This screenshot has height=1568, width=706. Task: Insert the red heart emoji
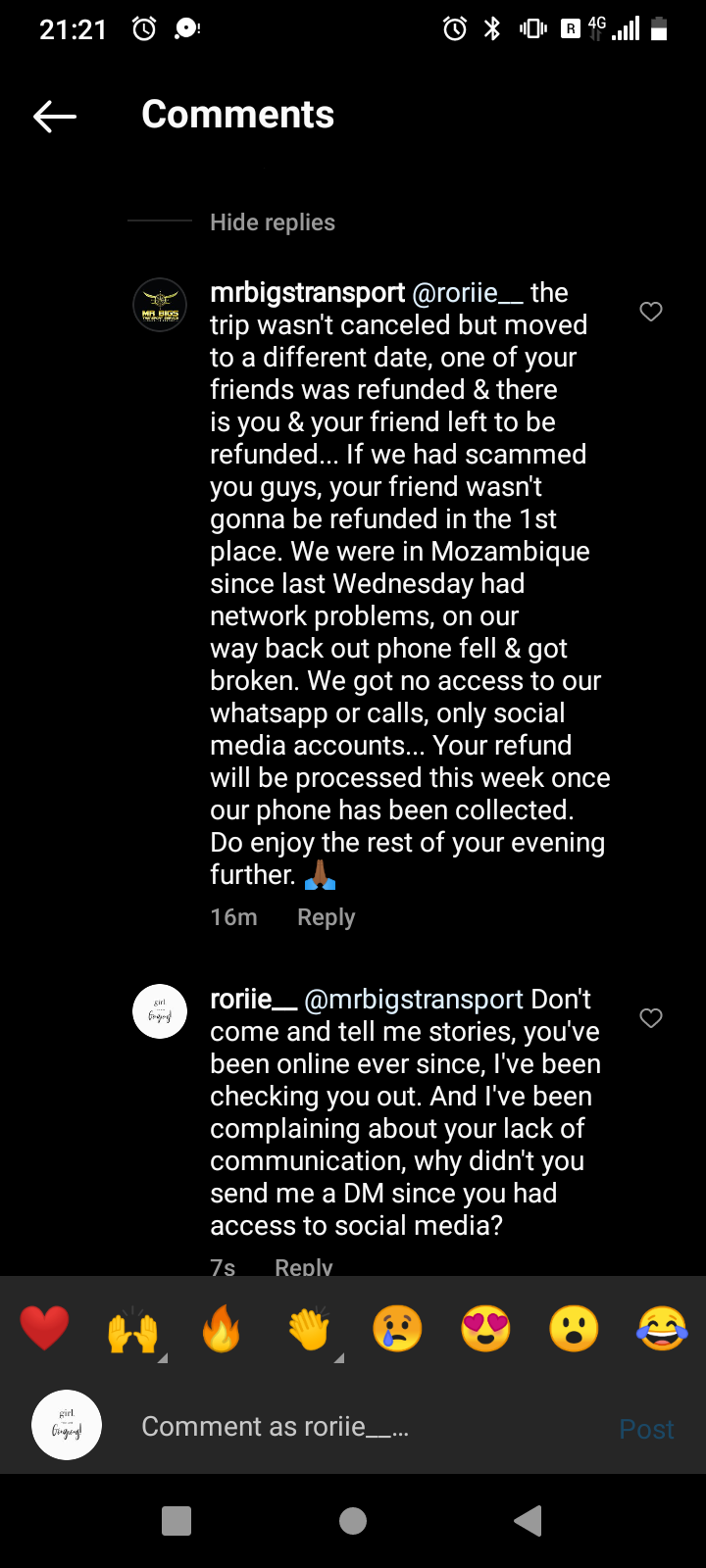(x=45, y=1330)
